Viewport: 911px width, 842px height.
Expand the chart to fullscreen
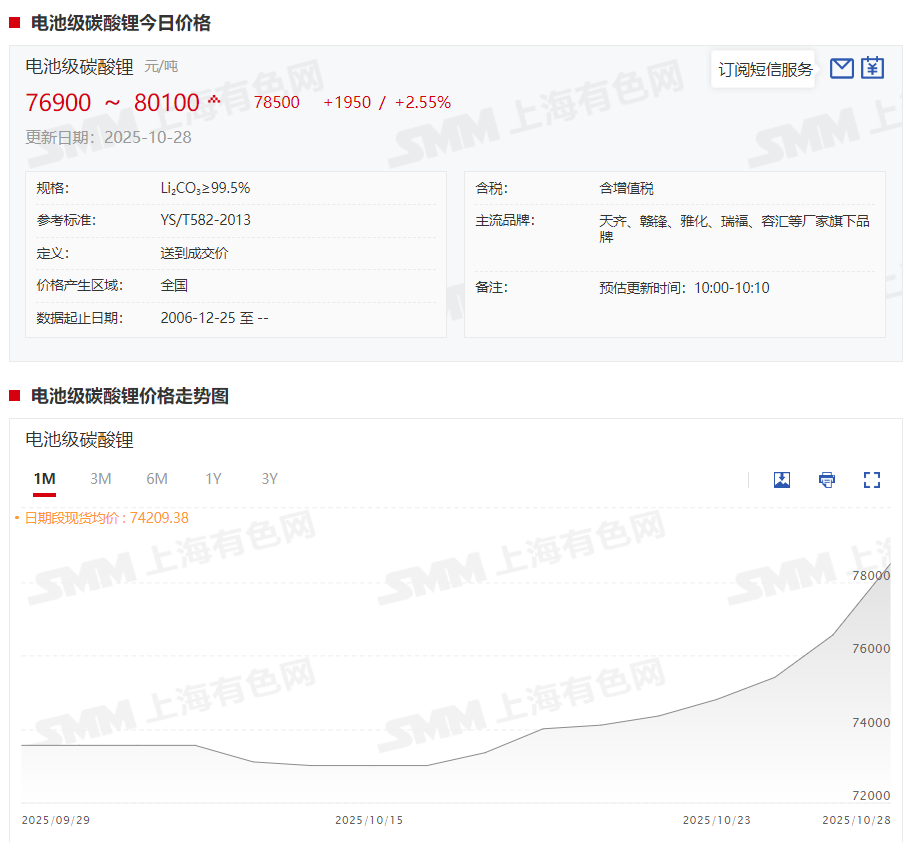(872, 480)
